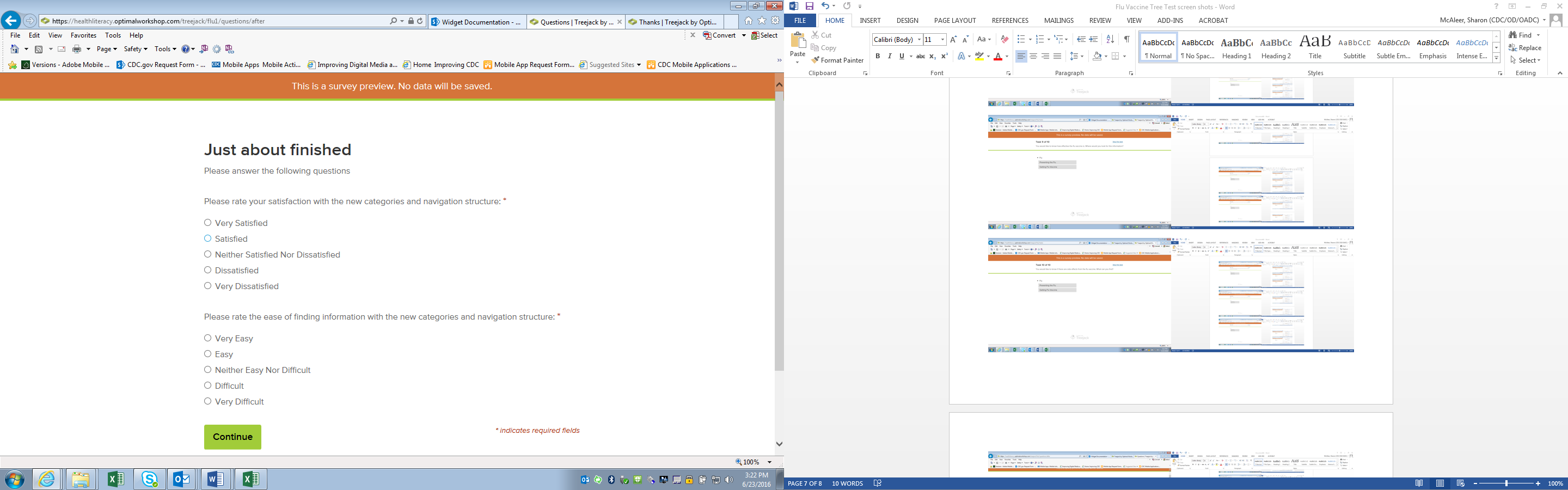Viewport: 1568px width, 490px height.
Task: Click the Italic formatting icon
Action: pos(889,56)
